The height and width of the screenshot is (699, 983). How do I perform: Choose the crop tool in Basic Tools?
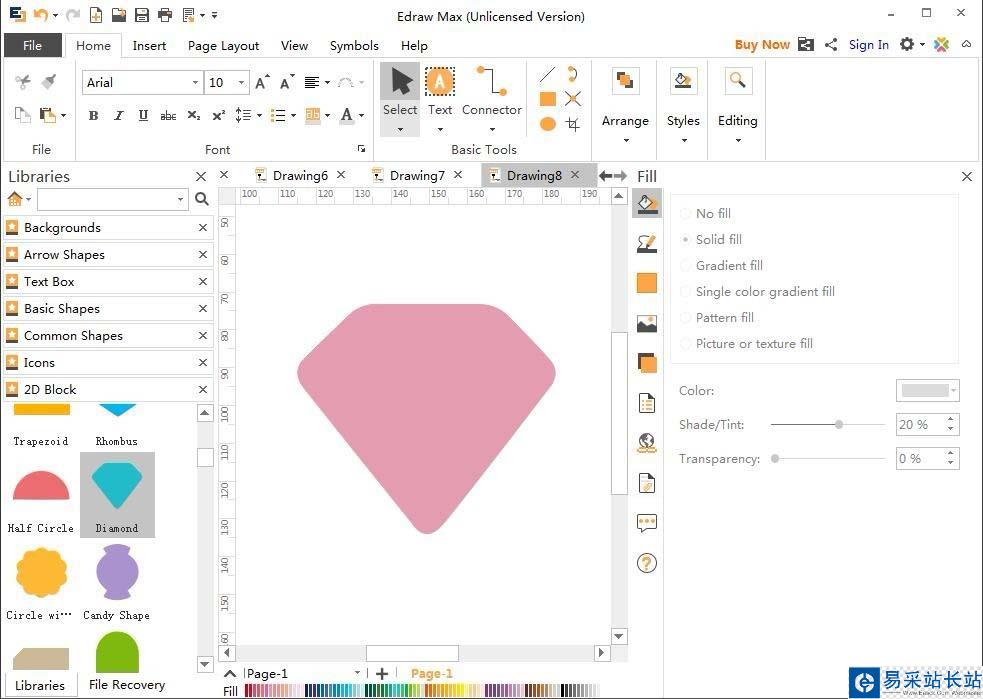572,124
